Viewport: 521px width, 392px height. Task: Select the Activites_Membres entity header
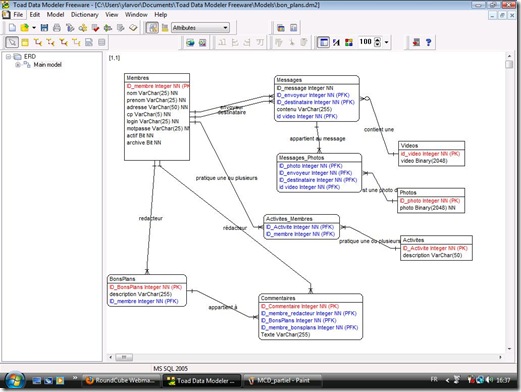click(302, 219)
